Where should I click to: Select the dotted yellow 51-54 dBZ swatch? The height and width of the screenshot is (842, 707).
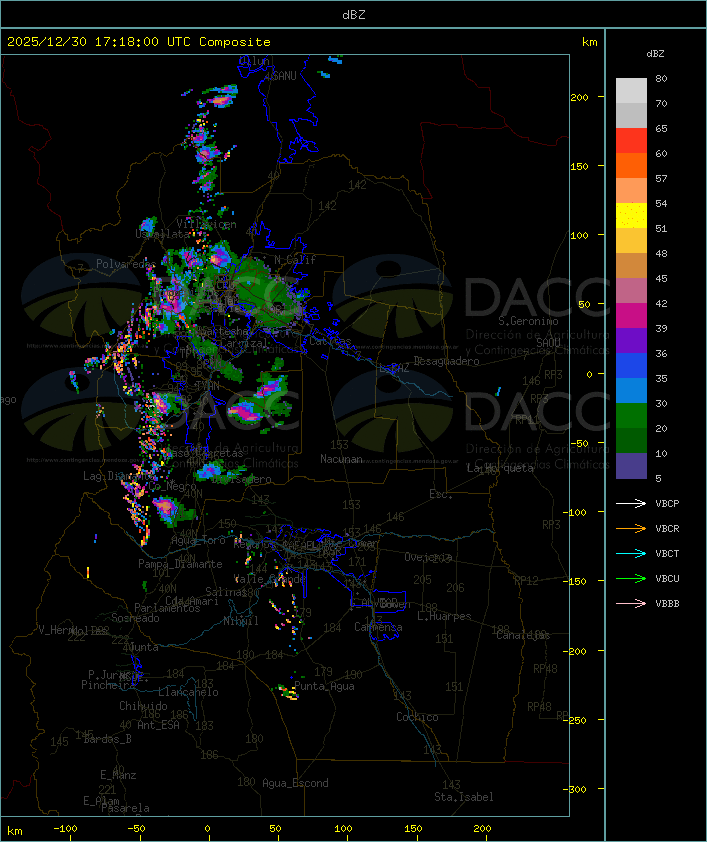tap(631, 216)
